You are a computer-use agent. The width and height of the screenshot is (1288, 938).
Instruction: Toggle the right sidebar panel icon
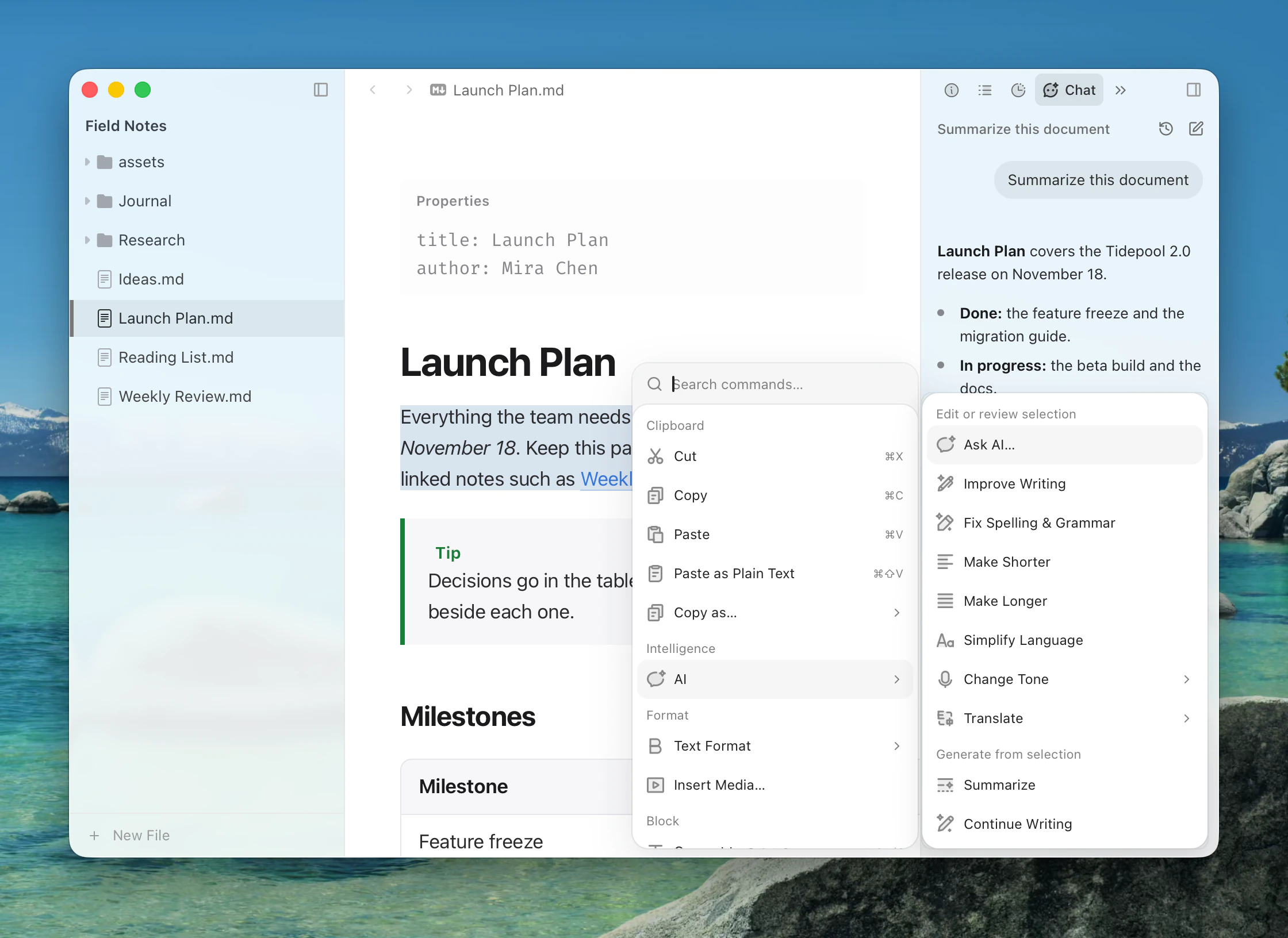pyautogui.click(x=1194, y=90)
